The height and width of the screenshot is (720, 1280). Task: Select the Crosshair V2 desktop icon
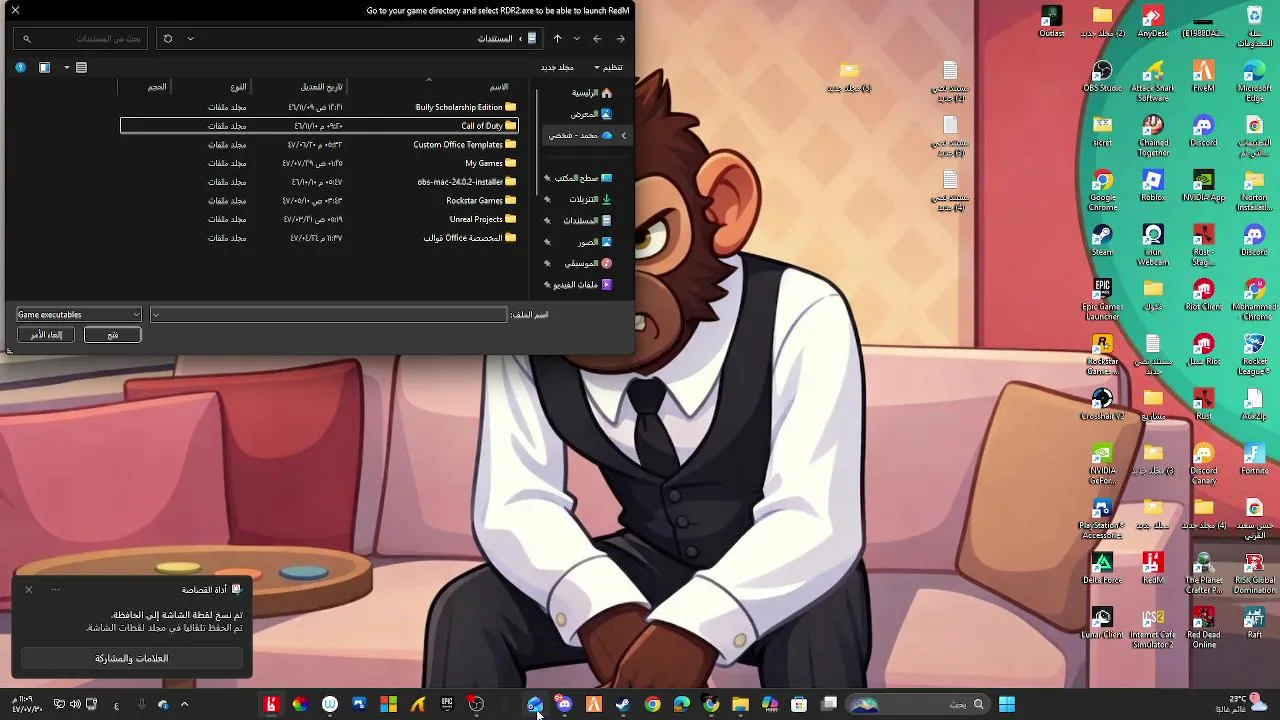pos(1103,404)
